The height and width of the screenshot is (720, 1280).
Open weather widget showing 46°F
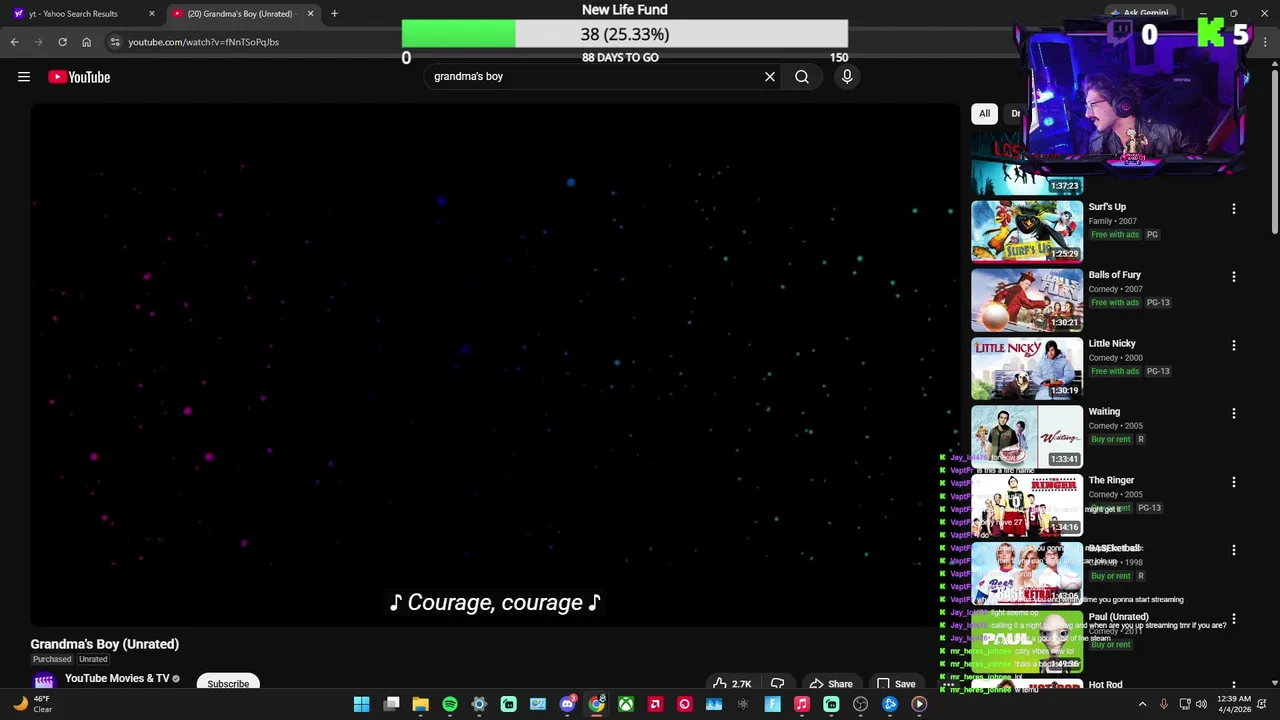pos(32,704)
